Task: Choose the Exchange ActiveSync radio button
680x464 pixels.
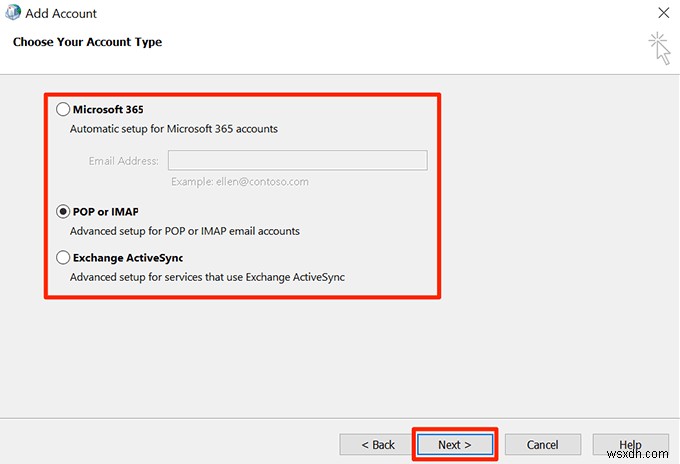Action: [x=63, y=258]
